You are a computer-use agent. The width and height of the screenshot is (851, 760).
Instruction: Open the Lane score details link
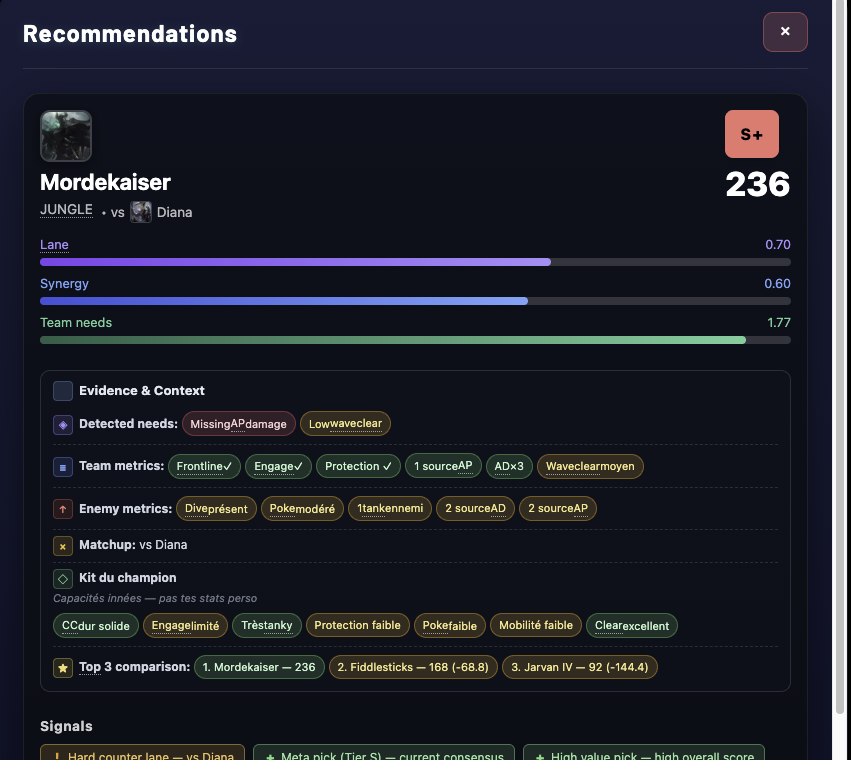(54, 245)
